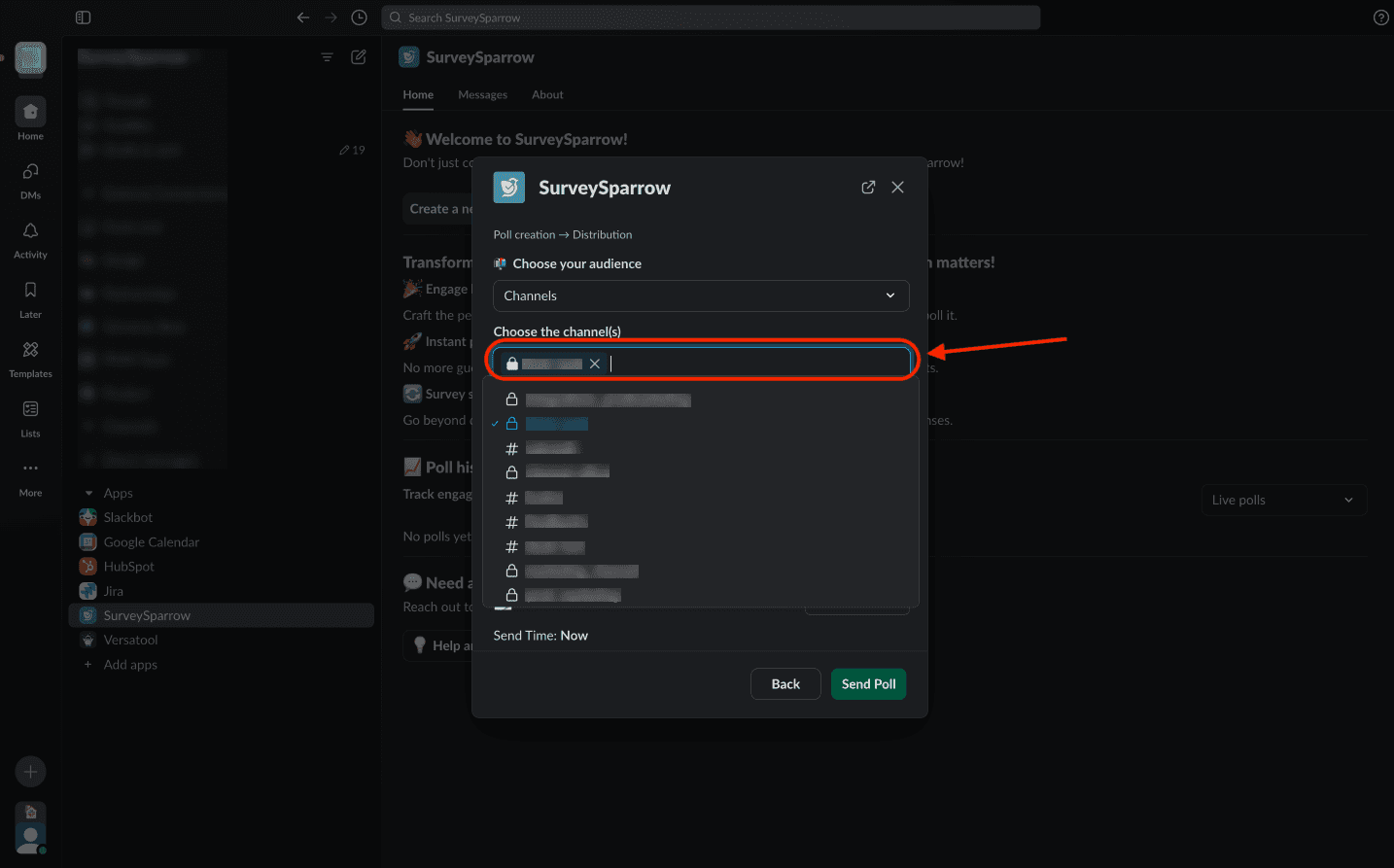Remove the selected channel chip
The width and height of the screenshot is (1394, 868).
click(x=595, y=364)
